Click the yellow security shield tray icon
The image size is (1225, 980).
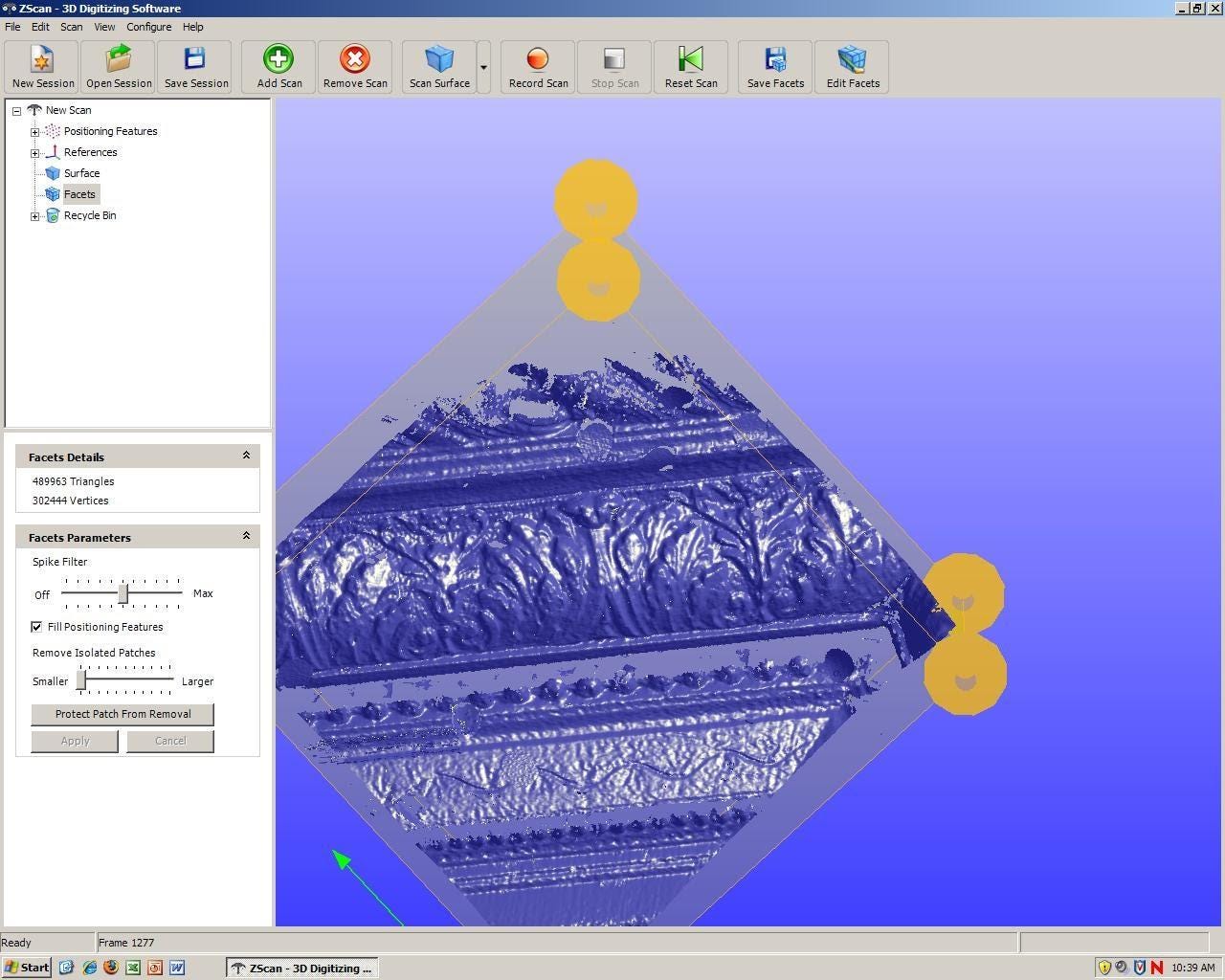tap(1104, 968)
